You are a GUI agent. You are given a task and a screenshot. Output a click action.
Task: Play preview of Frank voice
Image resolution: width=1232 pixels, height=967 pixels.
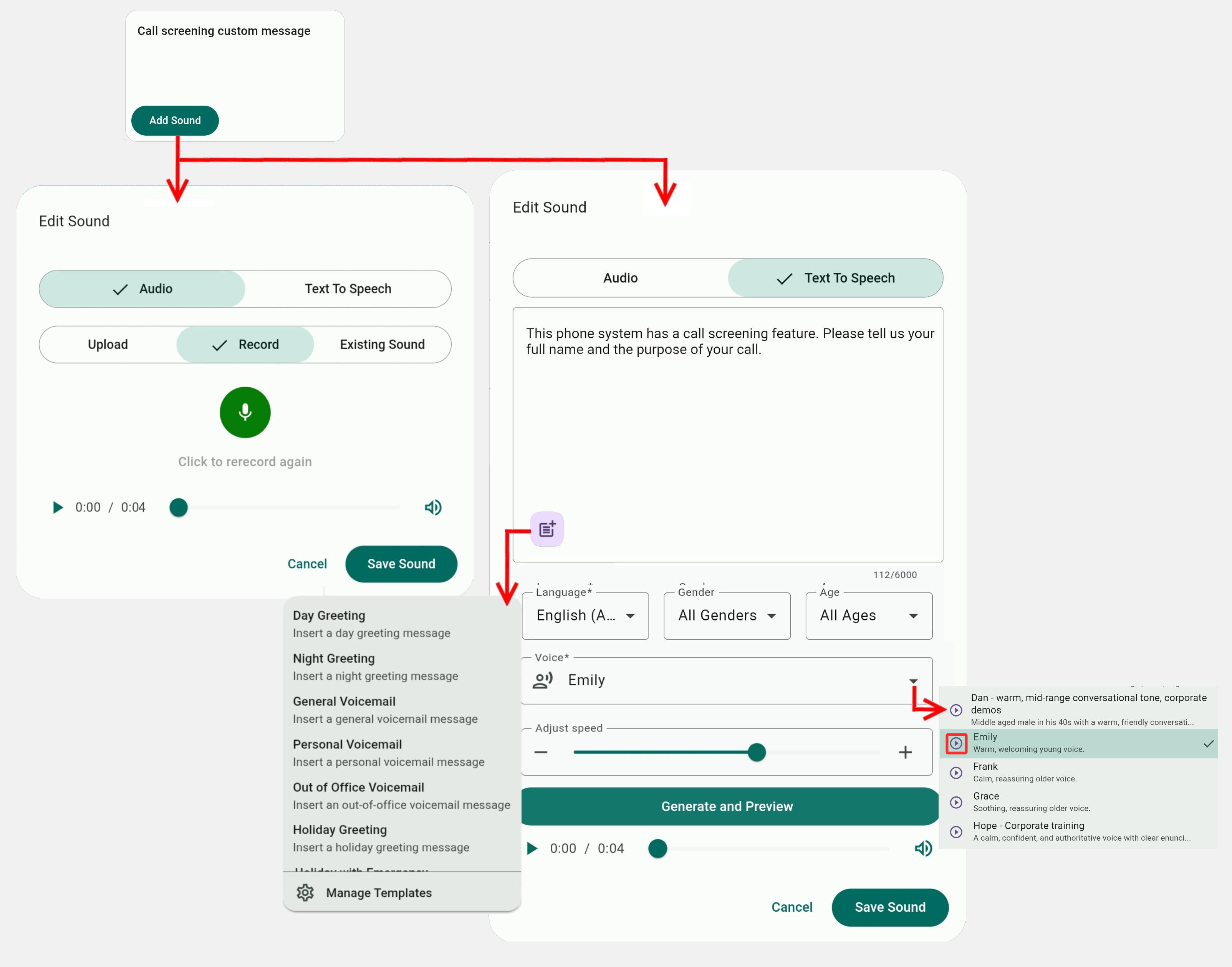pyautogui.click(x=956, y=773)
